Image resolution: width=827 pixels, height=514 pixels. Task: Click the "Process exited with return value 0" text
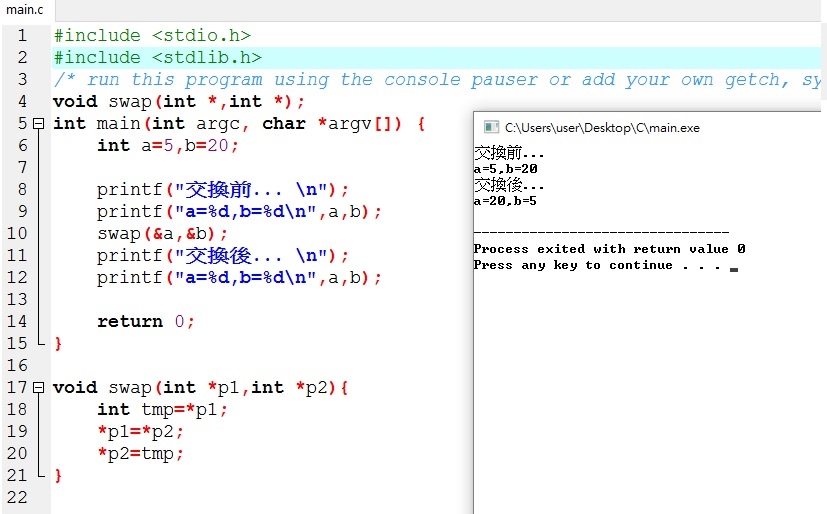pos(609,249)
